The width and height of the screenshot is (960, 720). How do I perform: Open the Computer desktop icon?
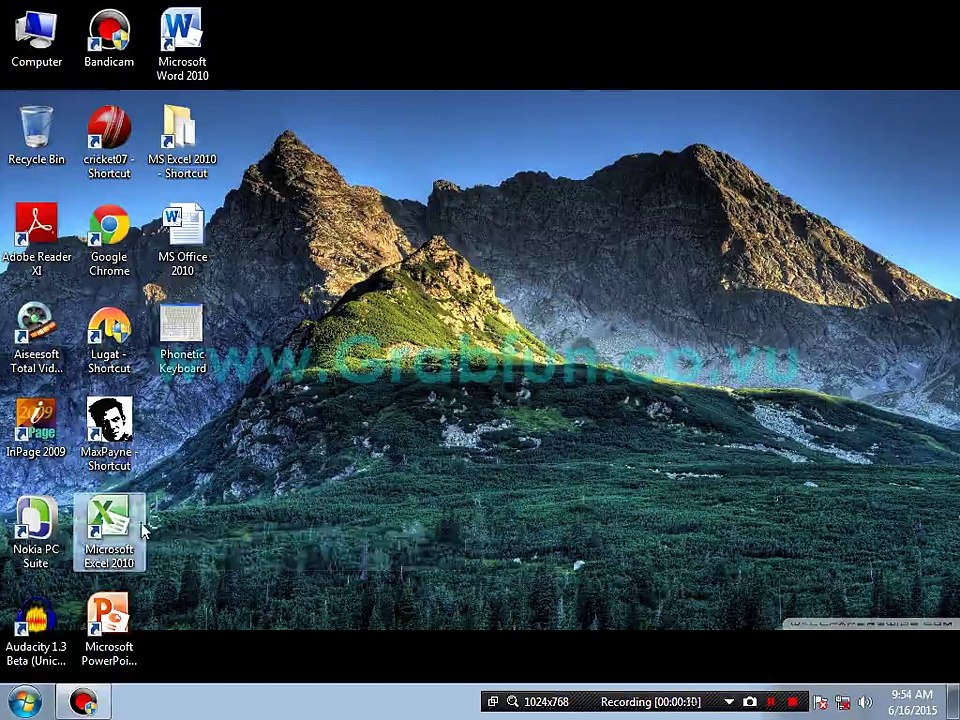(36, 39)
